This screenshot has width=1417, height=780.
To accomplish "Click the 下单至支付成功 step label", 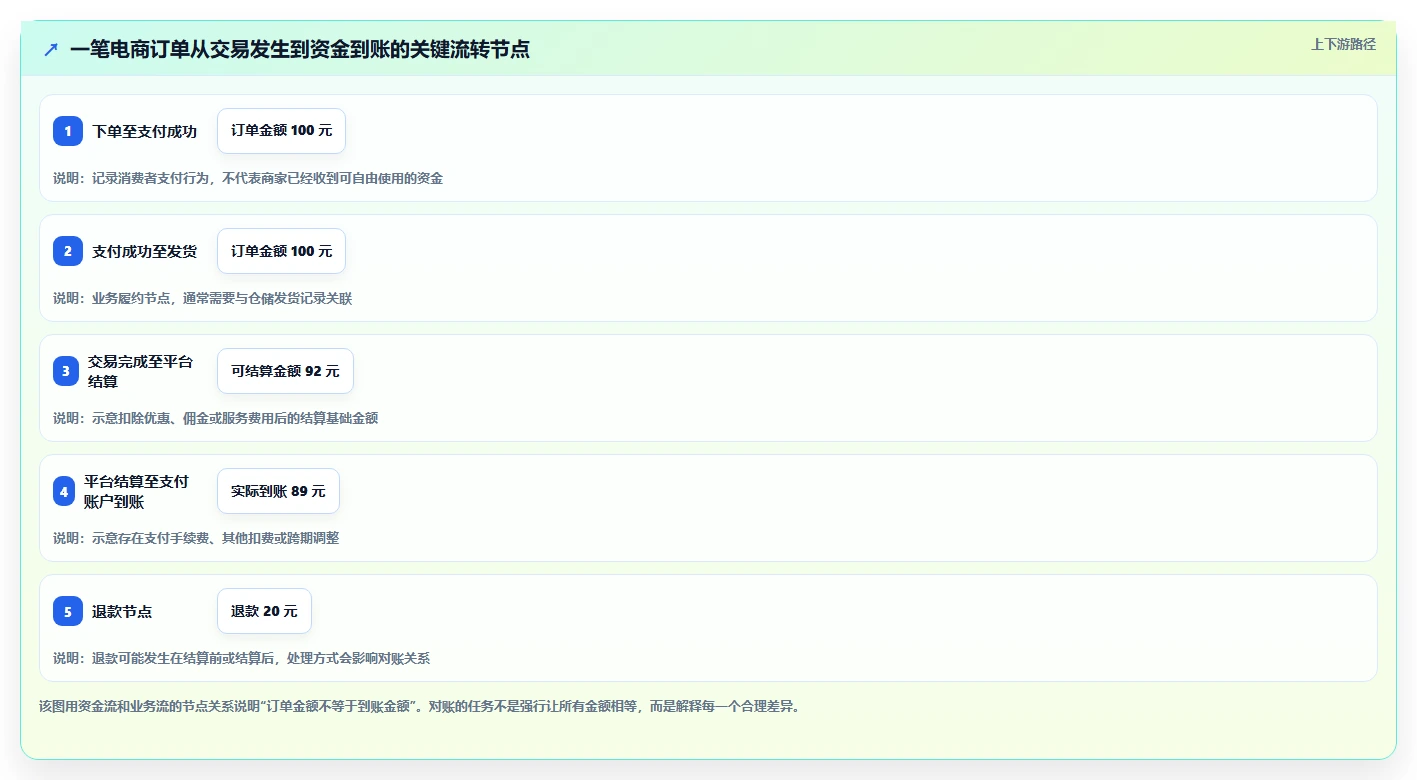I will pos(145,131).
